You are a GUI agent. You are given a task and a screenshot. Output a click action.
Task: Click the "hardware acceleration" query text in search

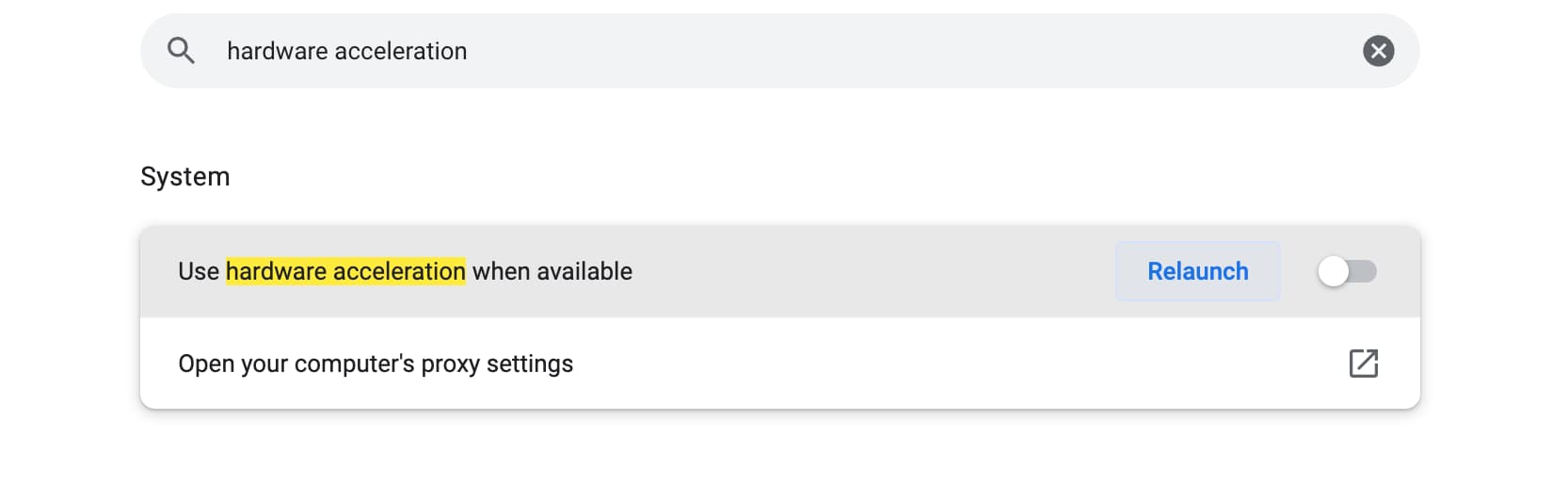pos(347,51)
